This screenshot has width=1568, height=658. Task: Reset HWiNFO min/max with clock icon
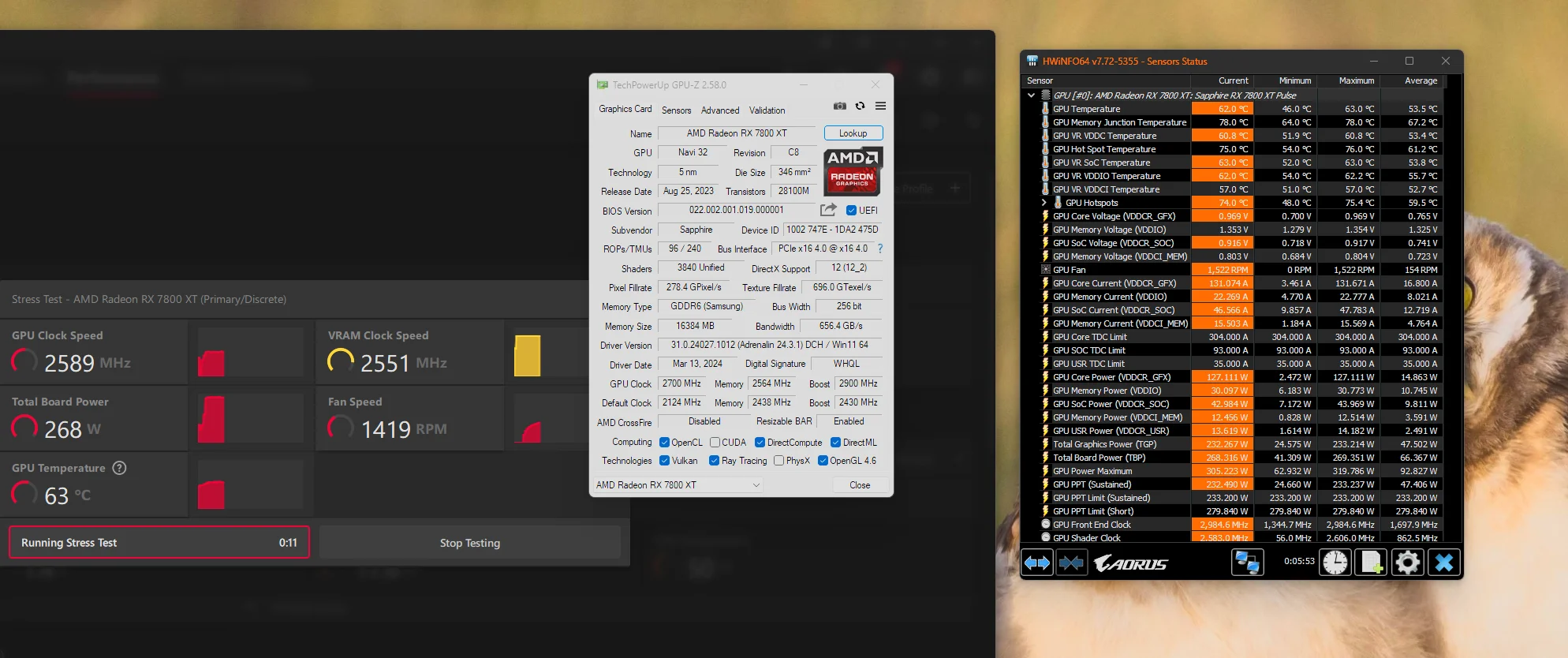(1335, 563)
